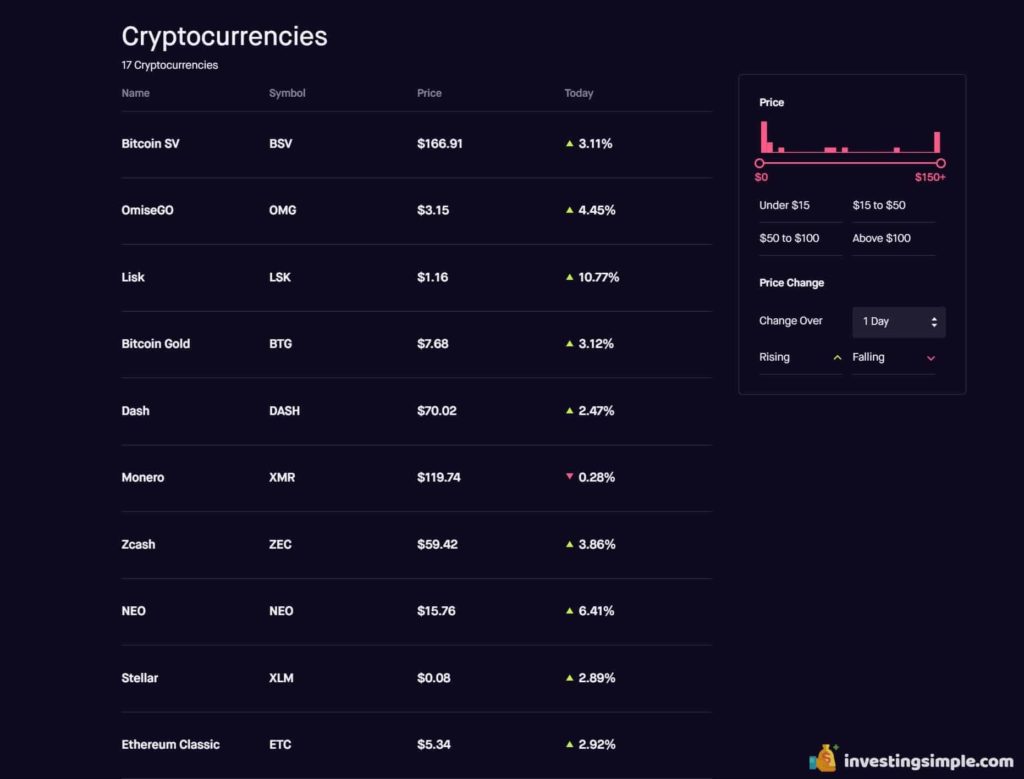
Task: Click the Lisk green up triangle indicator
Action: point(569,277)
